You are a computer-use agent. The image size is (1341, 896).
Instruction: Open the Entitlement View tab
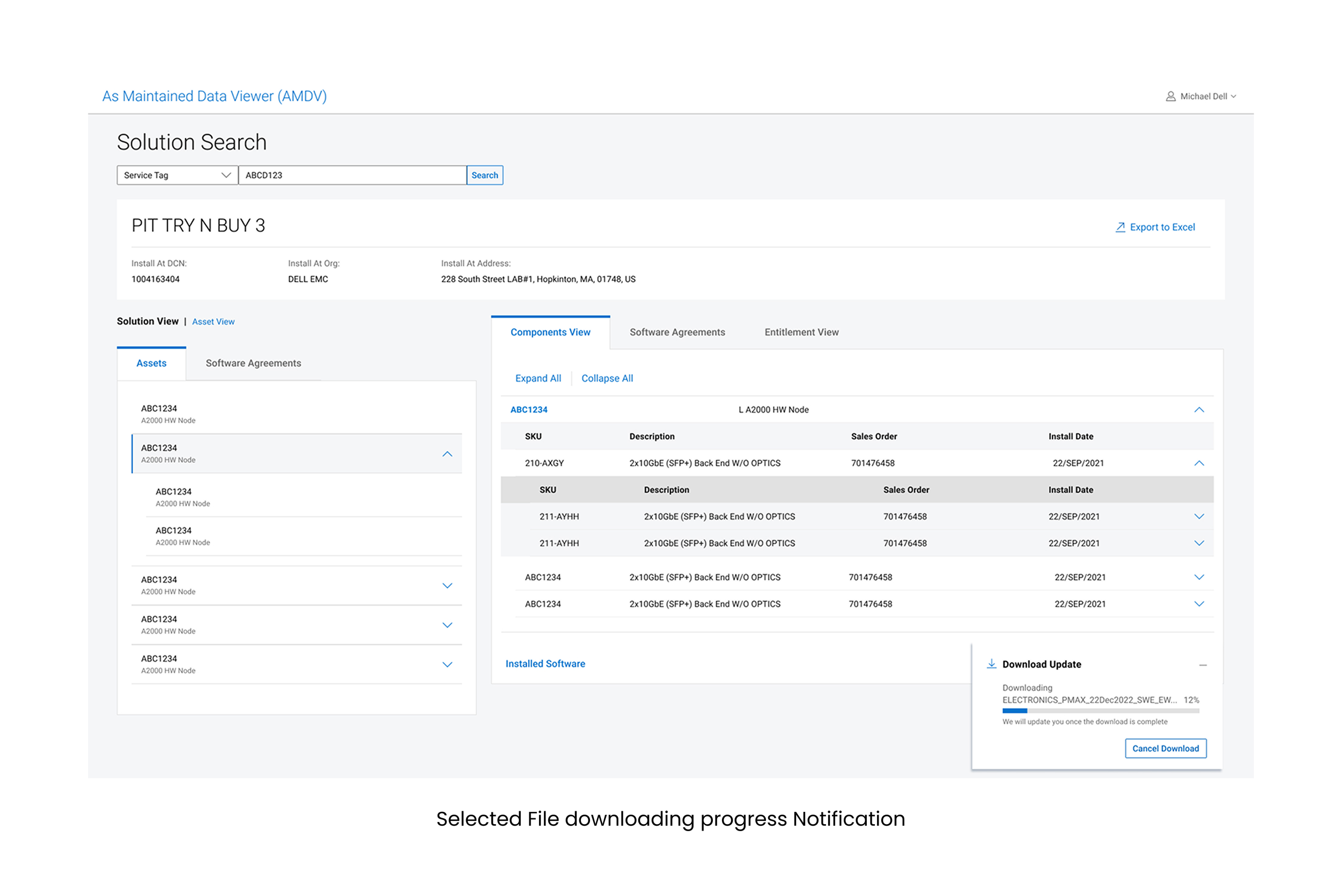[x=801, y=332]
